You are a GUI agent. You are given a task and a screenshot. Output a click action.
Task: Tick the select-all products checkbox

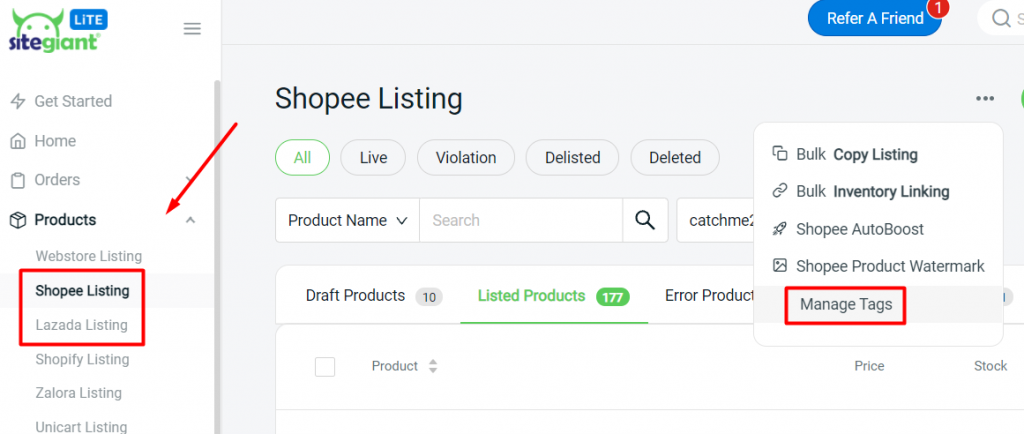(x=325, y=366)
